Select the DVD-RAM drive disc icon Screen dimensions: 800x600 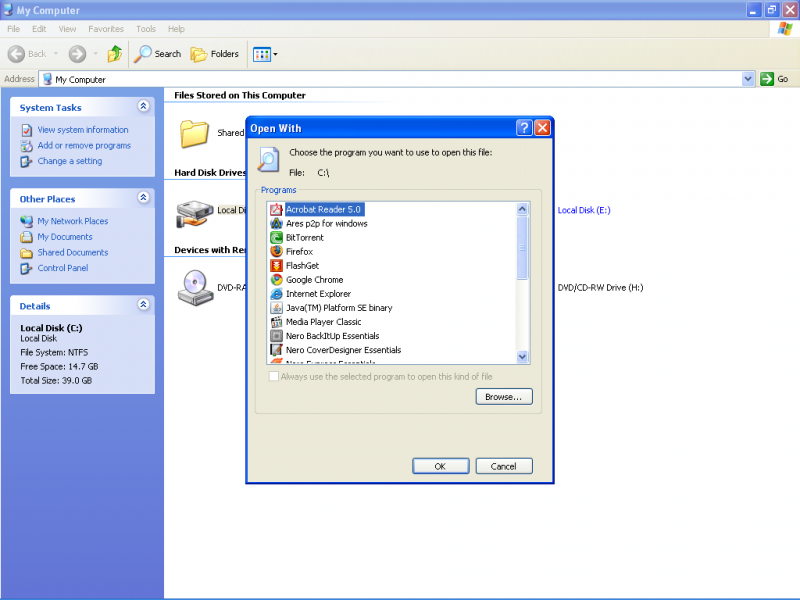pos(195,288)
